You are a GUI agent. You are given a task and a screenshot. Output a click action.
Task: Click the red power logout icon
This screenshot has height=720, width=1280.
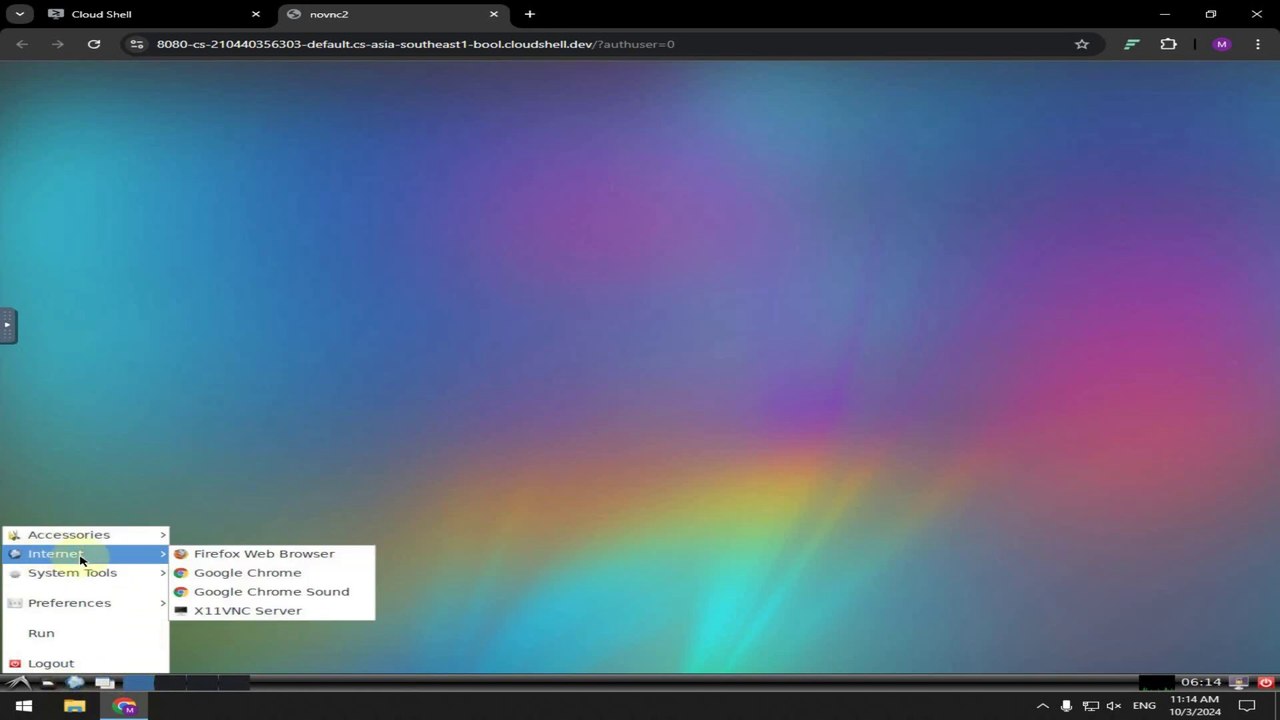(1265, 683)
